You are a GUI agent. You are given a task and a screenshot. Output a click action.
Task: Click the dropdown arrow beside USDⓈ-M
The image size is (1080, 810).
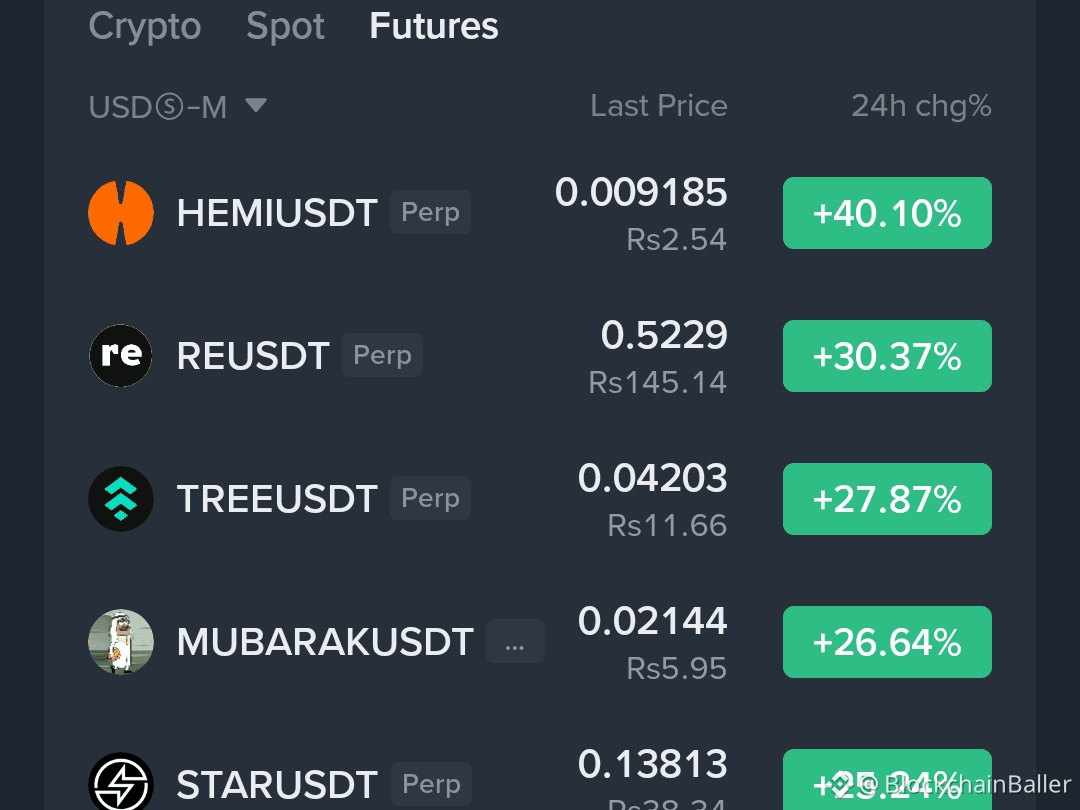coord(256,105)
